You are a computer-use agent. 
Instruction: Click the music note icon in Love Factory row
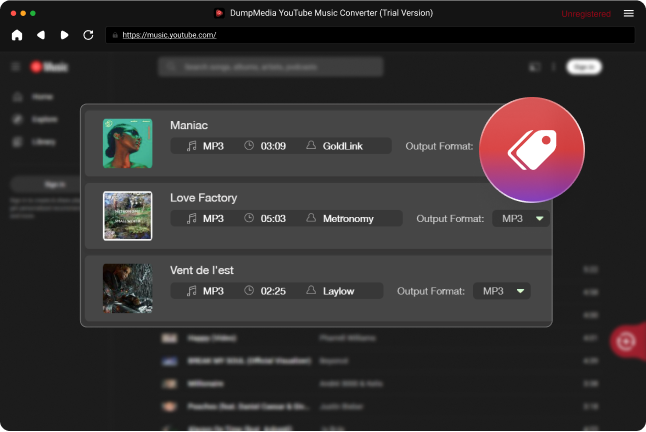(x=192, y=218)
